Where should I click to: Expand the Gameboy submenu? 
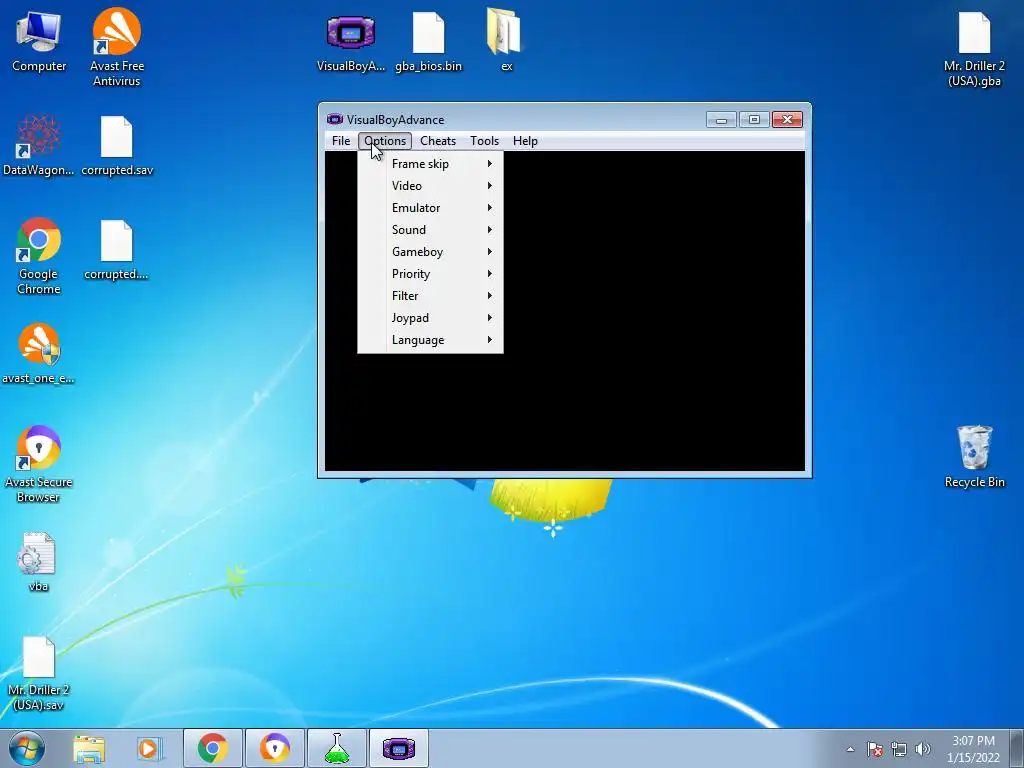pyautogui.click(x=430, y=252)
